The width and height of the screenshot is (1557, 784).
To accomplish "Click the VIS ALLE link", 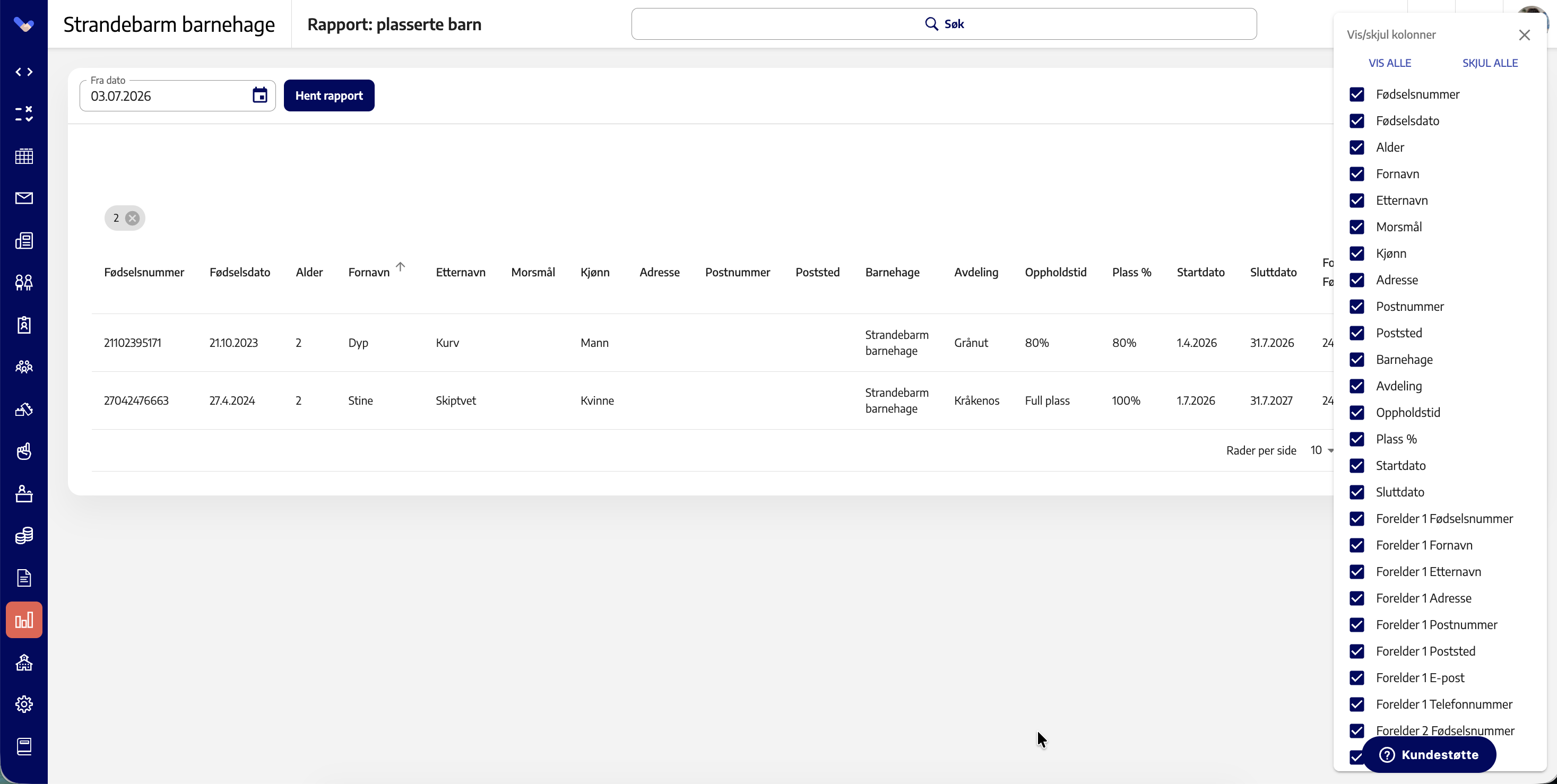I will pyautogui.click(x=1390, y=63).
